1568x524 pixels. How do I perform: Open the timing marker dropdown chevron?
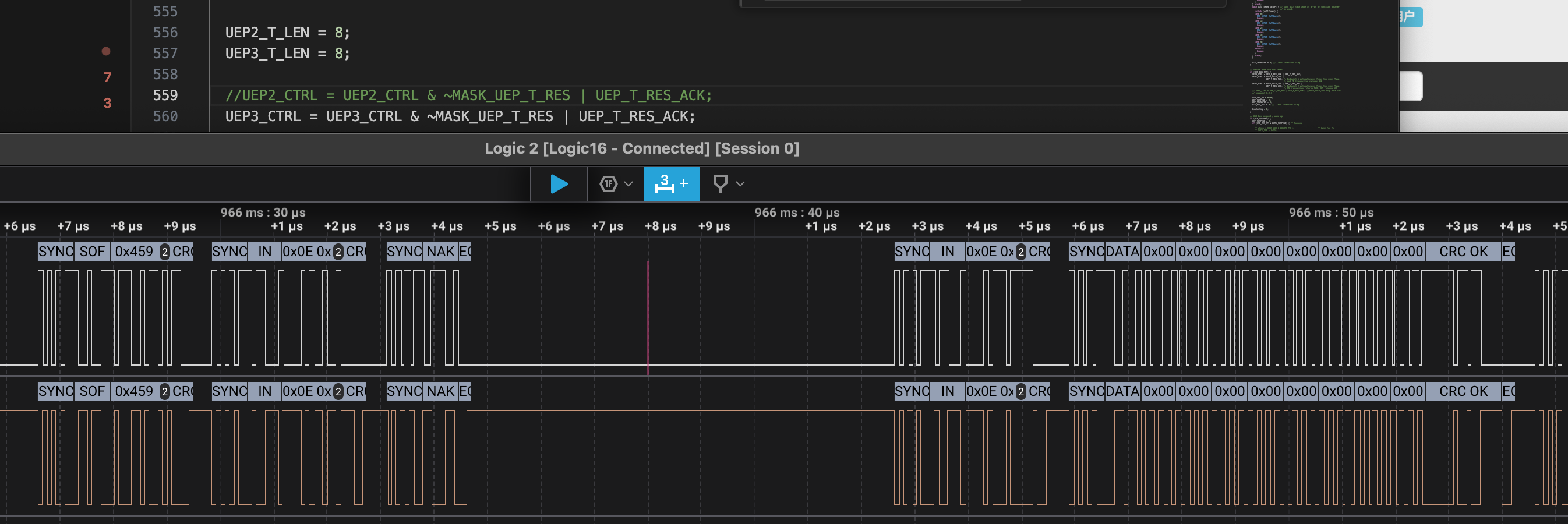(740, 184)
